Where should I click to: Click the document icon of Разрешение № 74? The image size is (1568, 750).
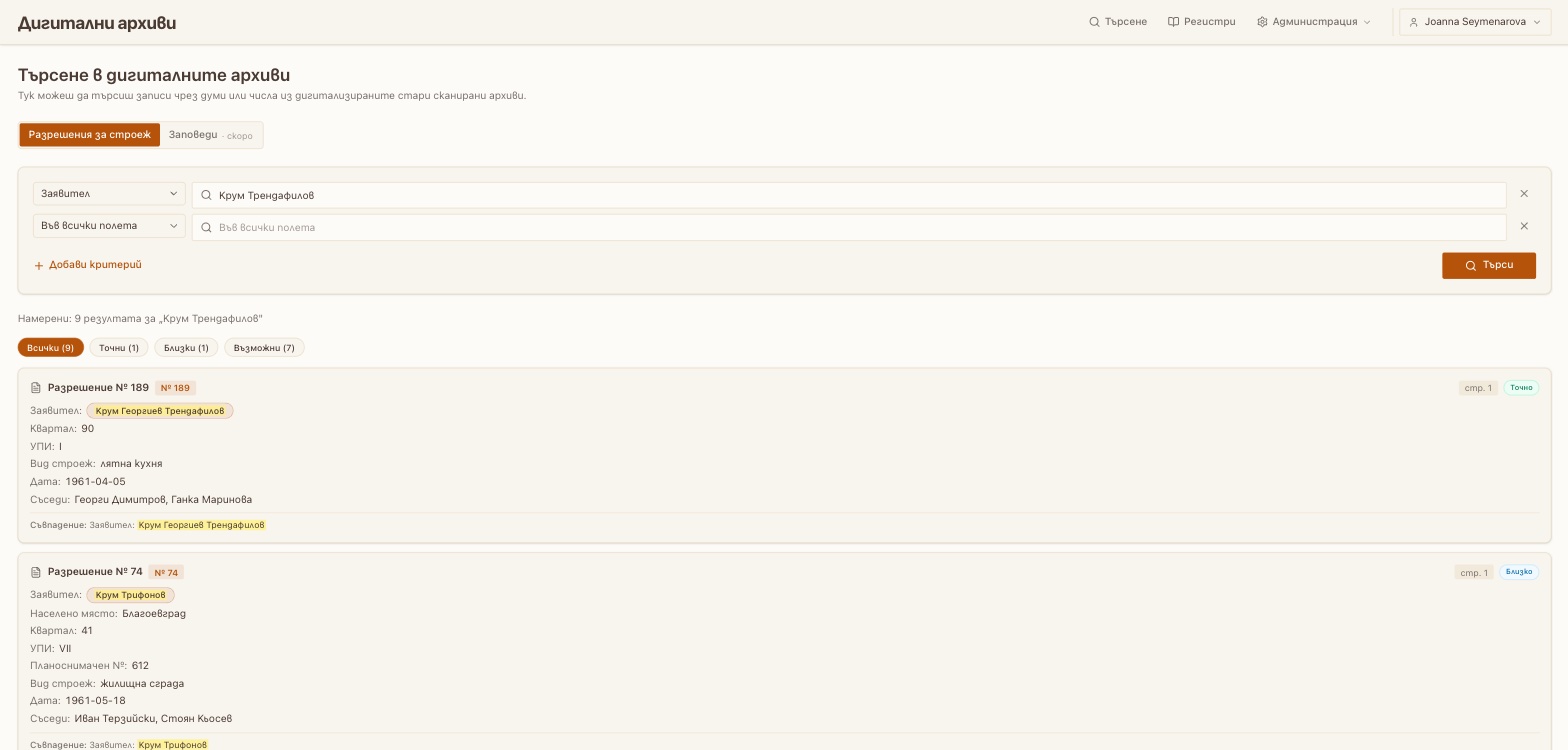pos(36,572)
